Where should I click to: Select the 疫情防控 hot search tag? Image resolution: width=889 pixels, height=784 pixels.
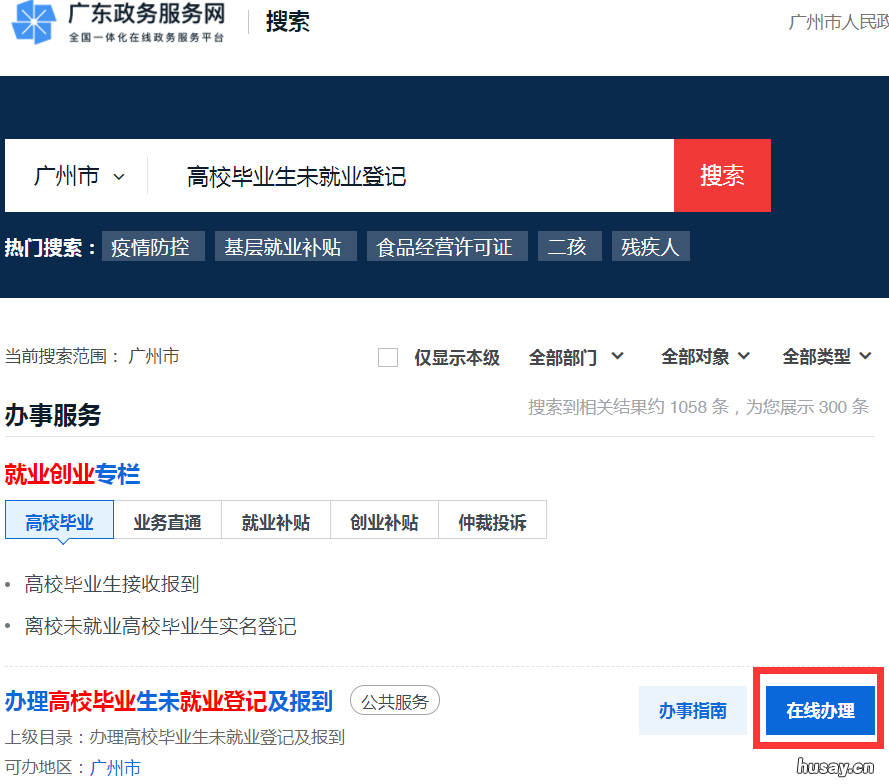pyautogui.click(x=152, y=246)
